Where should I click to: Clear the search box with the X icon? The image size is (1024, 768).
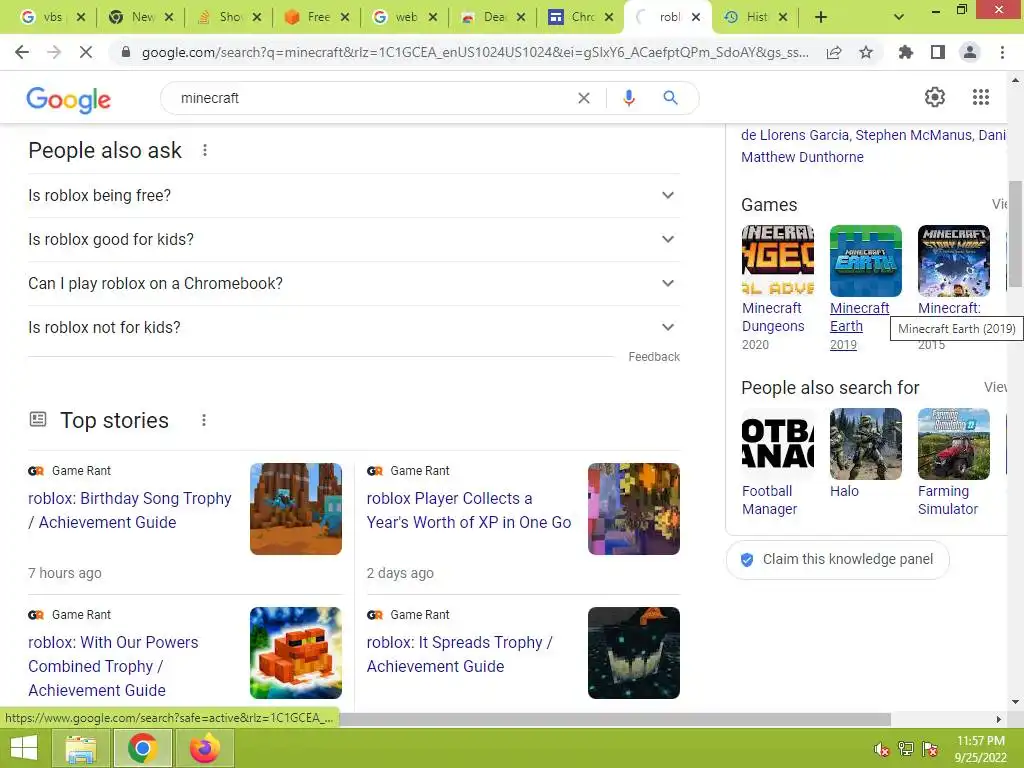click(x=584, y=98)
